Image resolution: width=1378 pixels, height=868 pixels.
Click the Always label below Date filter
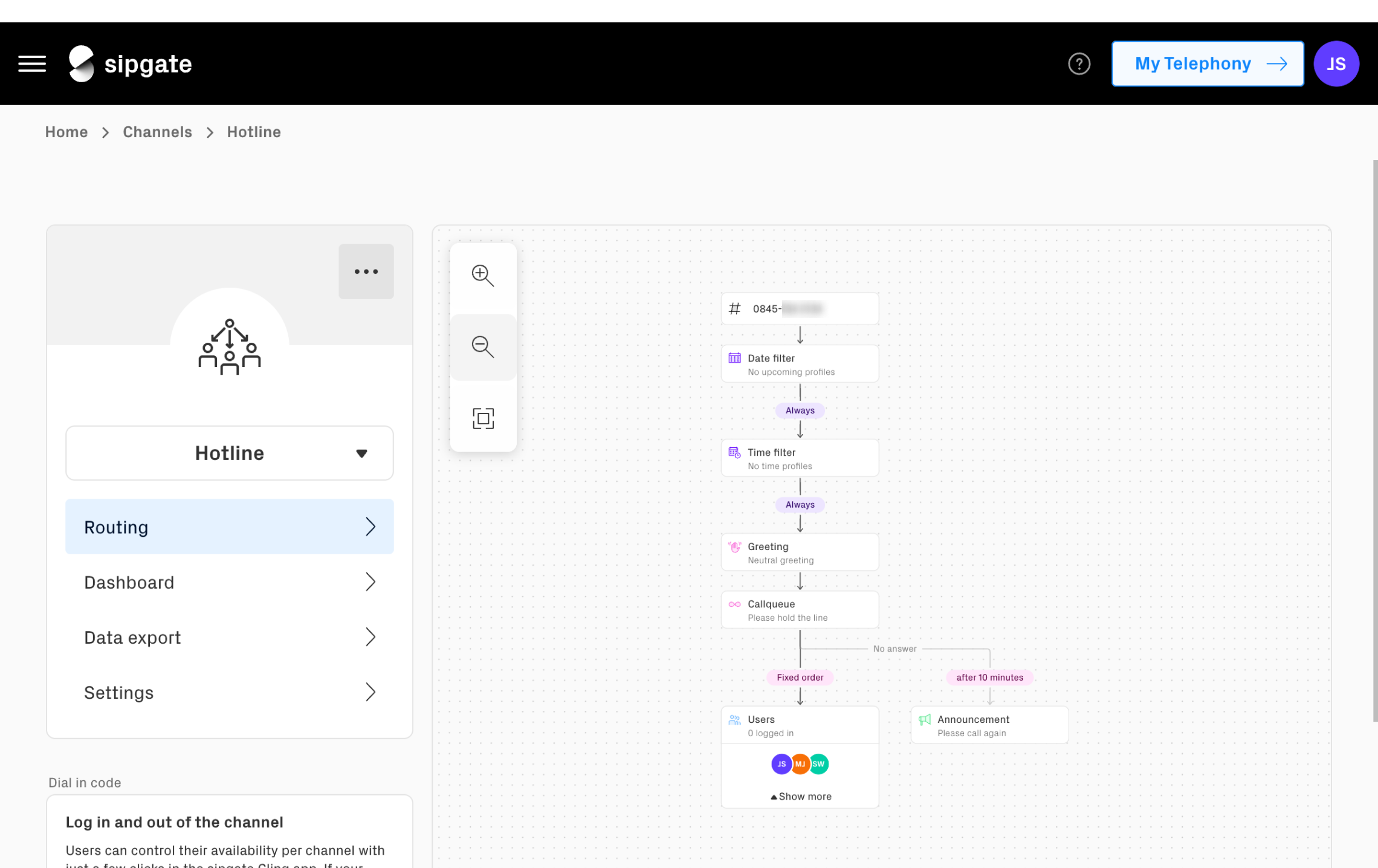[800, 410]
